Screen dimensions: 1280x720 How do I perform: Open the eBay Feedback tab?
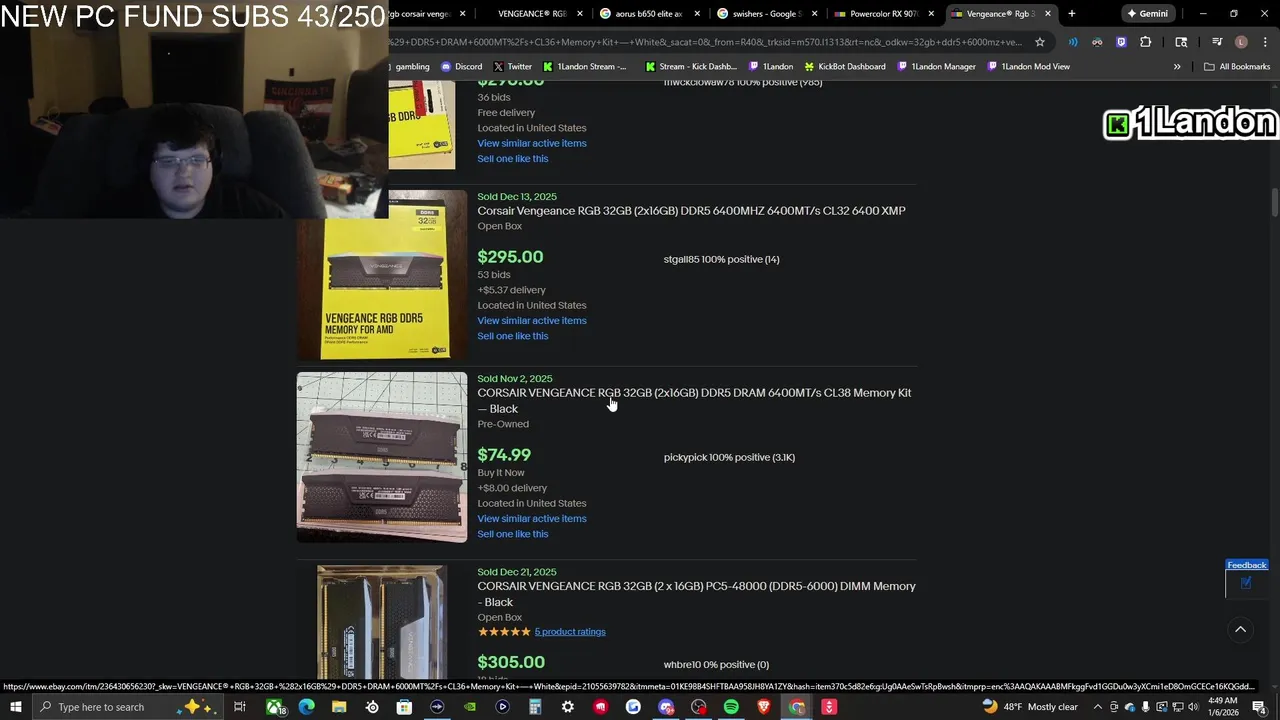pos(1247,565)
